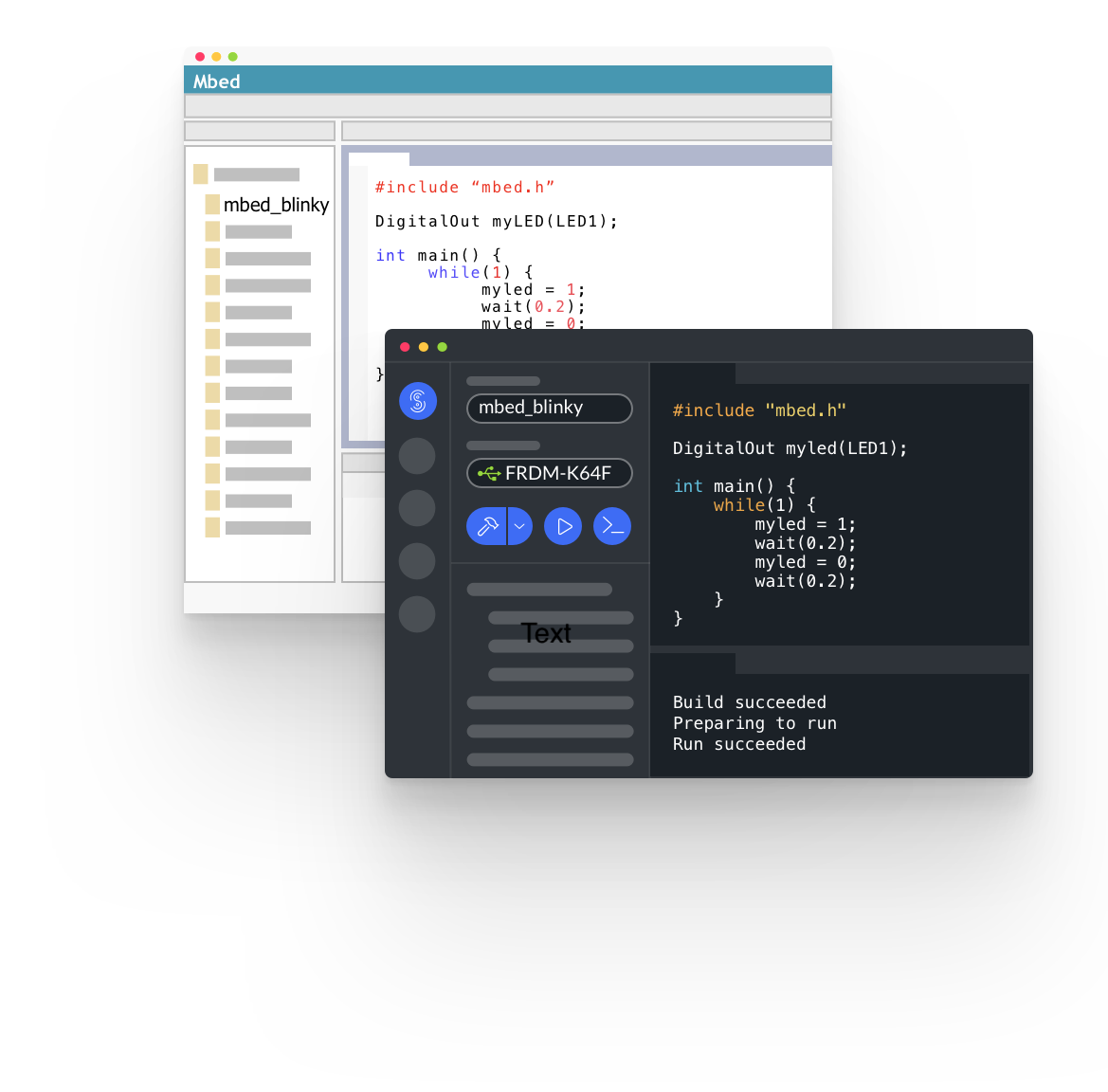Click the red #include “mbed.h” line in Mbed window
The width and height of the screenshot is (1108, 1092).
pyautogui.click(x=464, y=188)
